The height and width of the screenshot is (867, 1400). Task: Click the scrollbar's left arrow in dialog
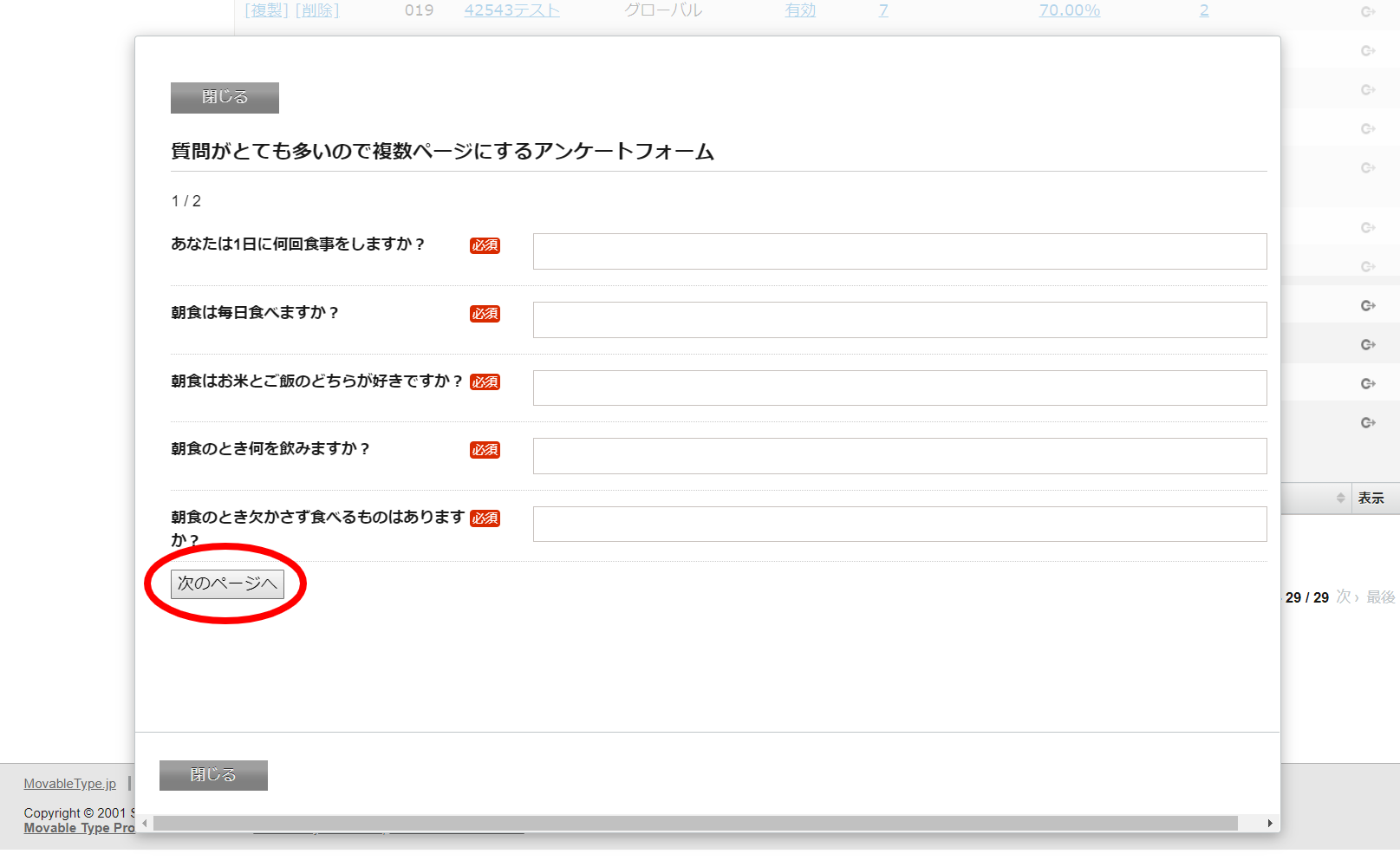145,824
